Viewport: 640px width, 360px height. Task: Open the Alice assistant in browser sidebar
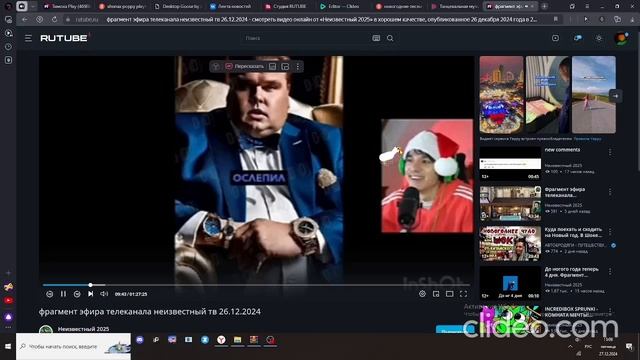tap(8, 317)
